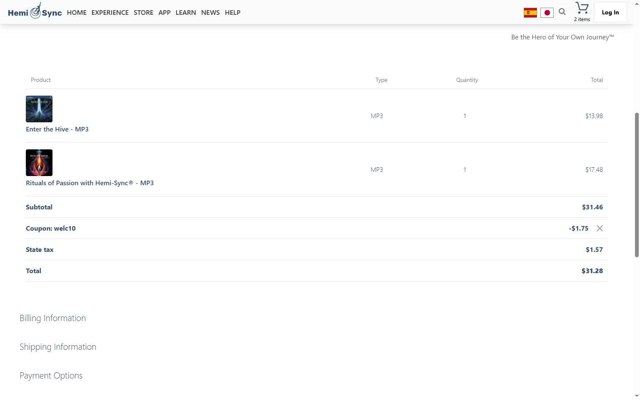This screenshot has height=400, width=640.
Task: Click the page vertical scrollbar
Action: (636, 184)
